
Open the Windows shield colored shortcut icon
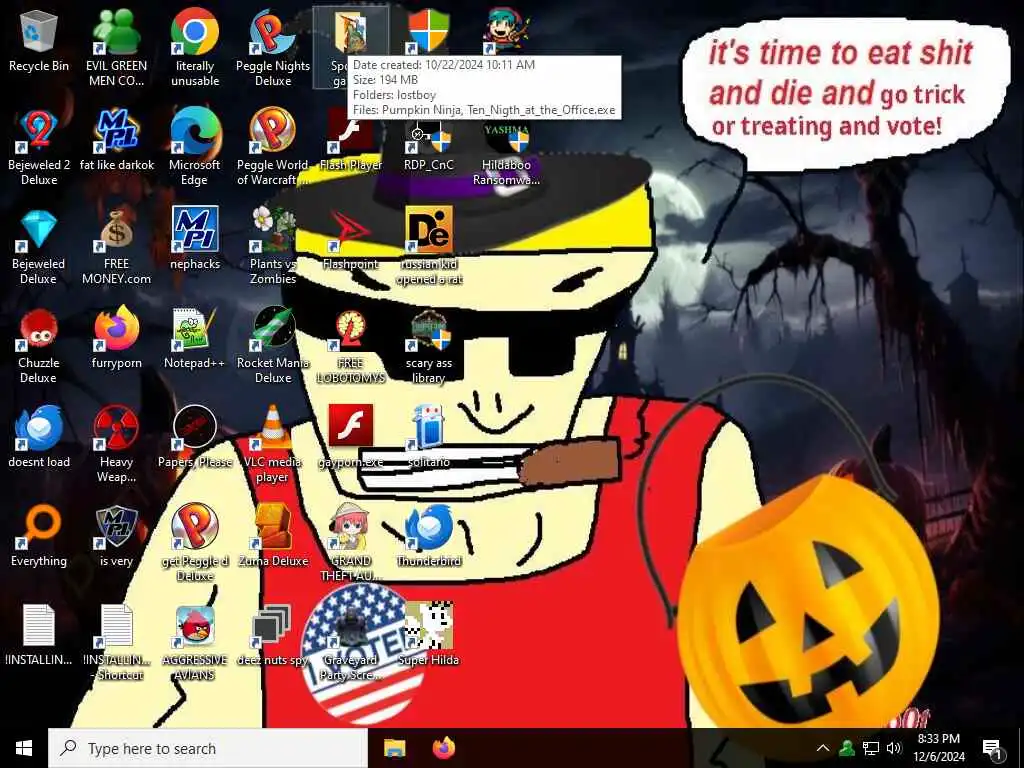428,31
